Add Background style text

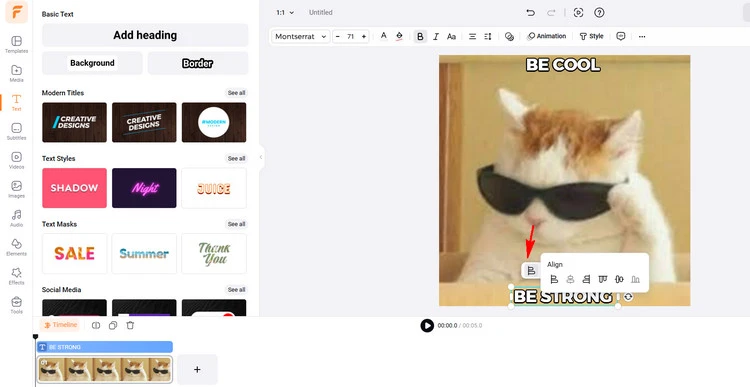92,63
